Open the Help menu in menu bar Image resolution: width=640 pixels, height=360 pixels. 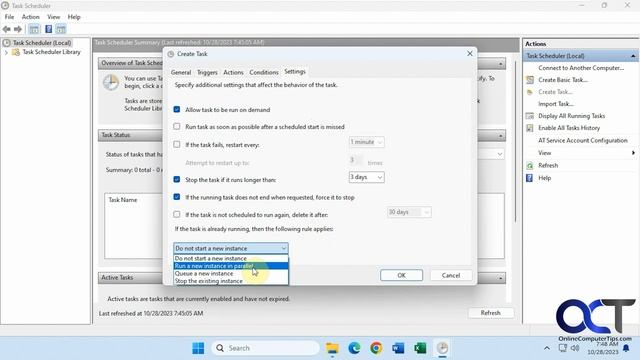pyautogui.click(x=74, y=17)
